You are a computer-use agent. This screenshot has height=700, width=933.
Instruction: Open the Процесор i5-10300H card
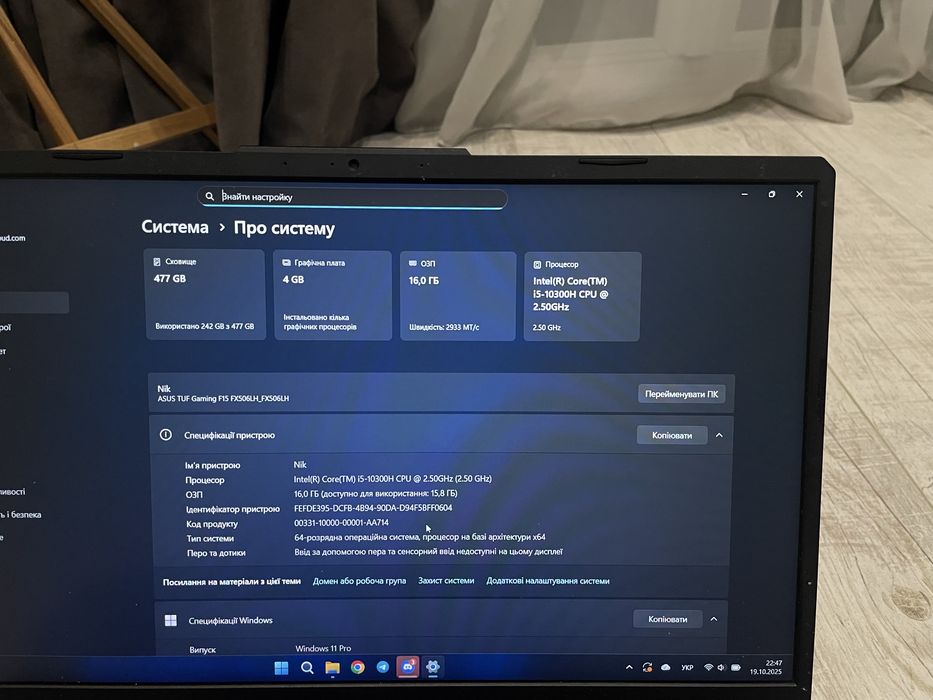582,297
